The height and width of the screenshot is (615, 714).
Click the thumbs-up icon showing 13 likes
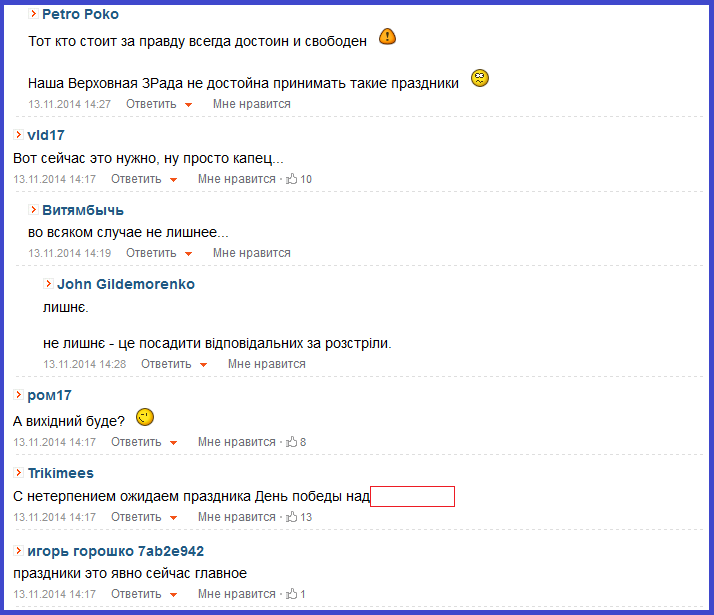coord(291,517)
